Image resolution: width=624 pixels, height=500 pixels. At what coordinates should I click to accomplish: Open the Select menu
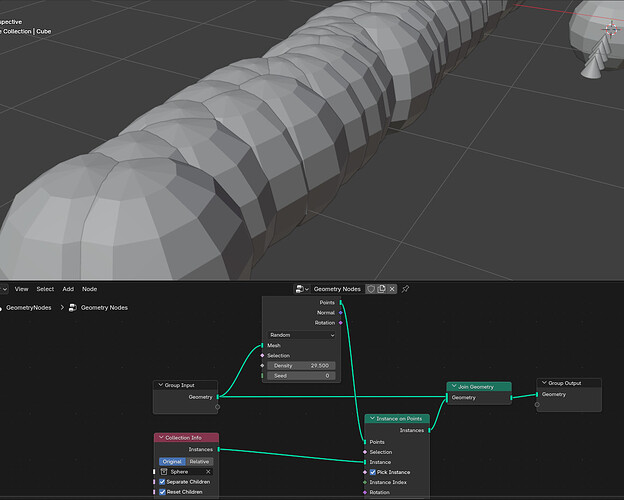pos(45,289)
